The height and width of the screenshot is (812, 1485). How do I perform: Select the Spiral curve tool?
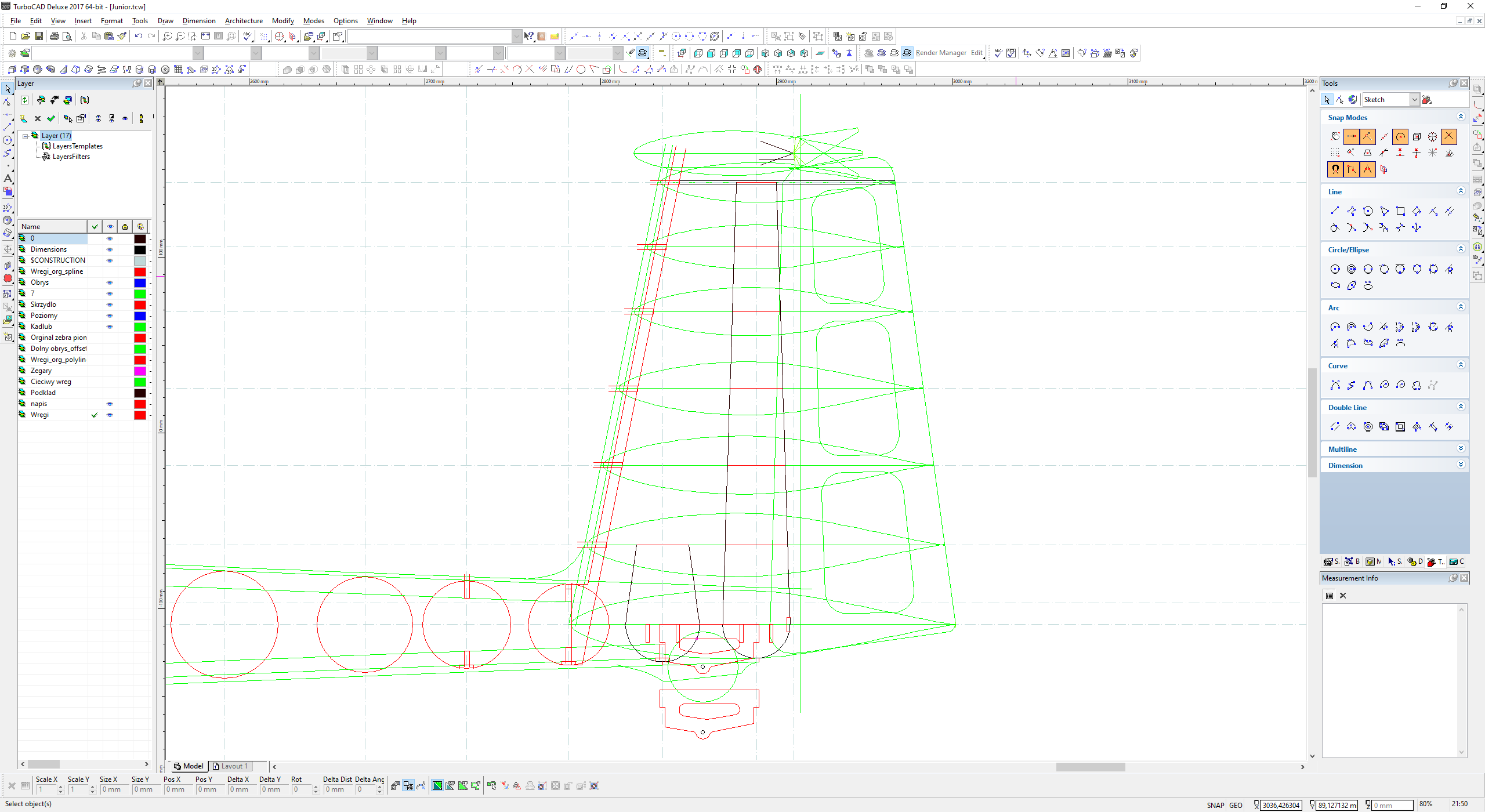coord(1384,385)
